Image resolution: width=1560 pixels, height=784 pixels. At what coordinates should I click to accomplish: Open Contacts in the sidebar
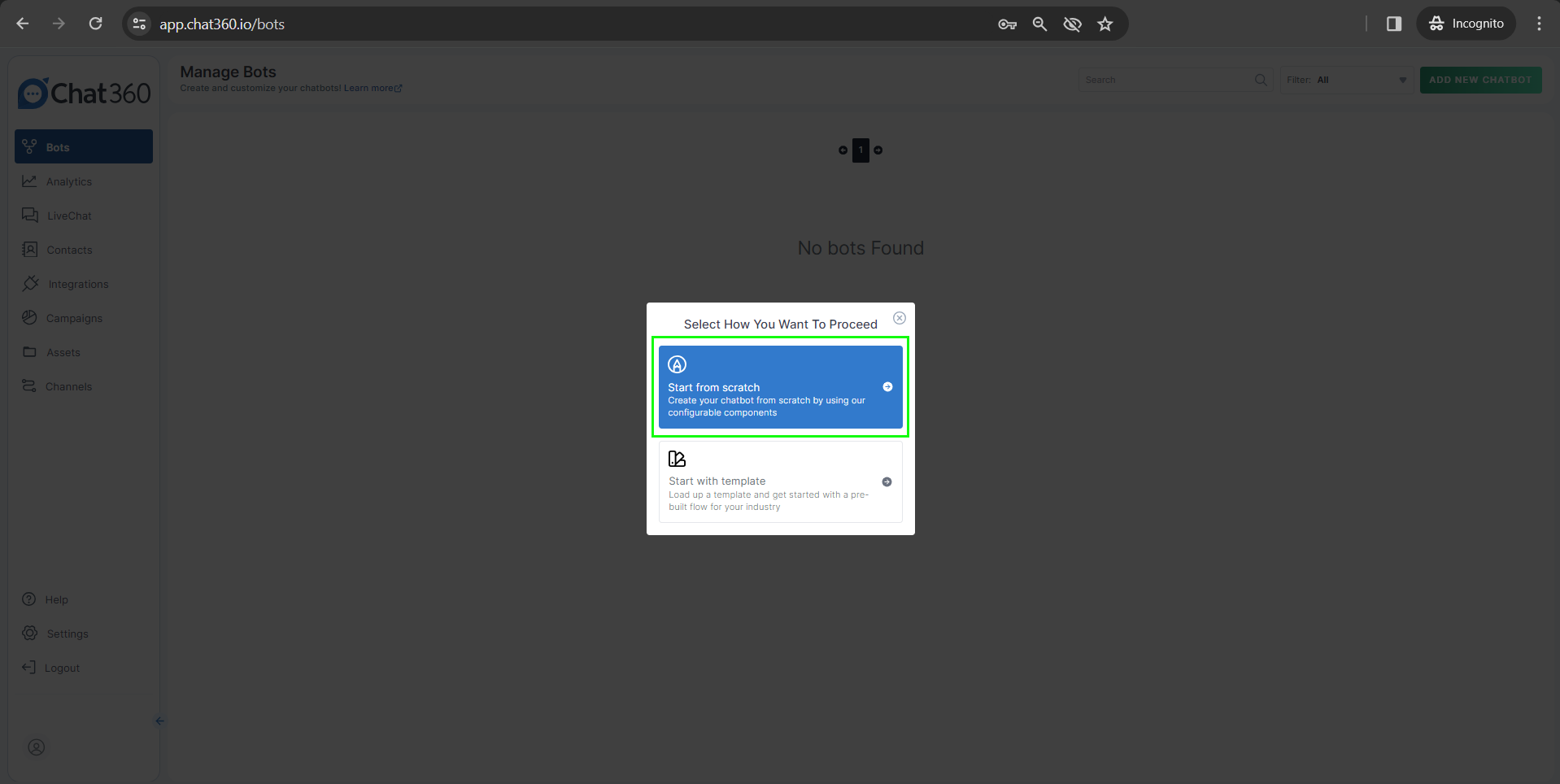tap(84, 250)
